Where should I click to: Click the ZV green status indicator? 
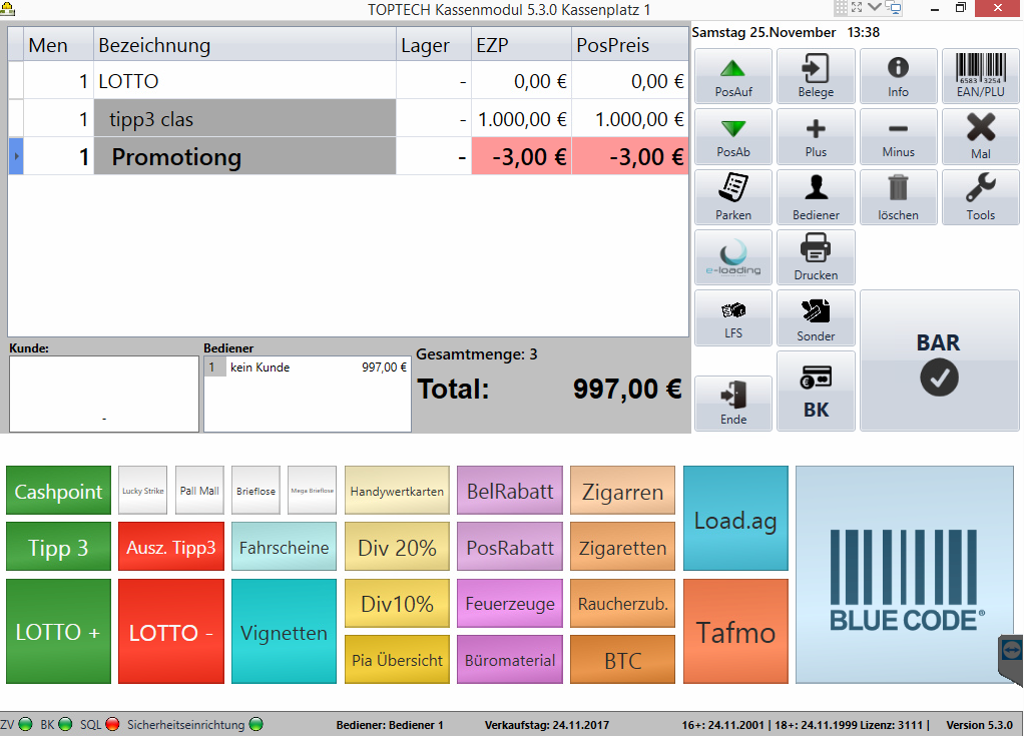pos(25,724)
